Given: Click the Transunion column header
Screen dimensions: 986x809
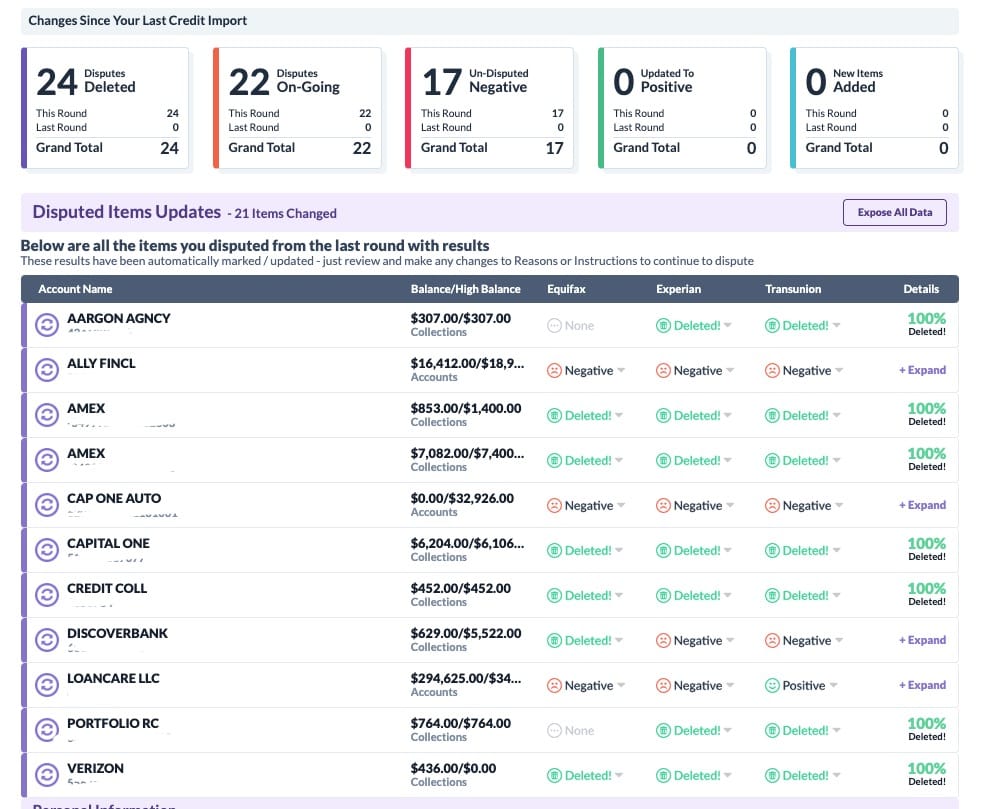Looking at the screenshot, I should tap(793, 289).
